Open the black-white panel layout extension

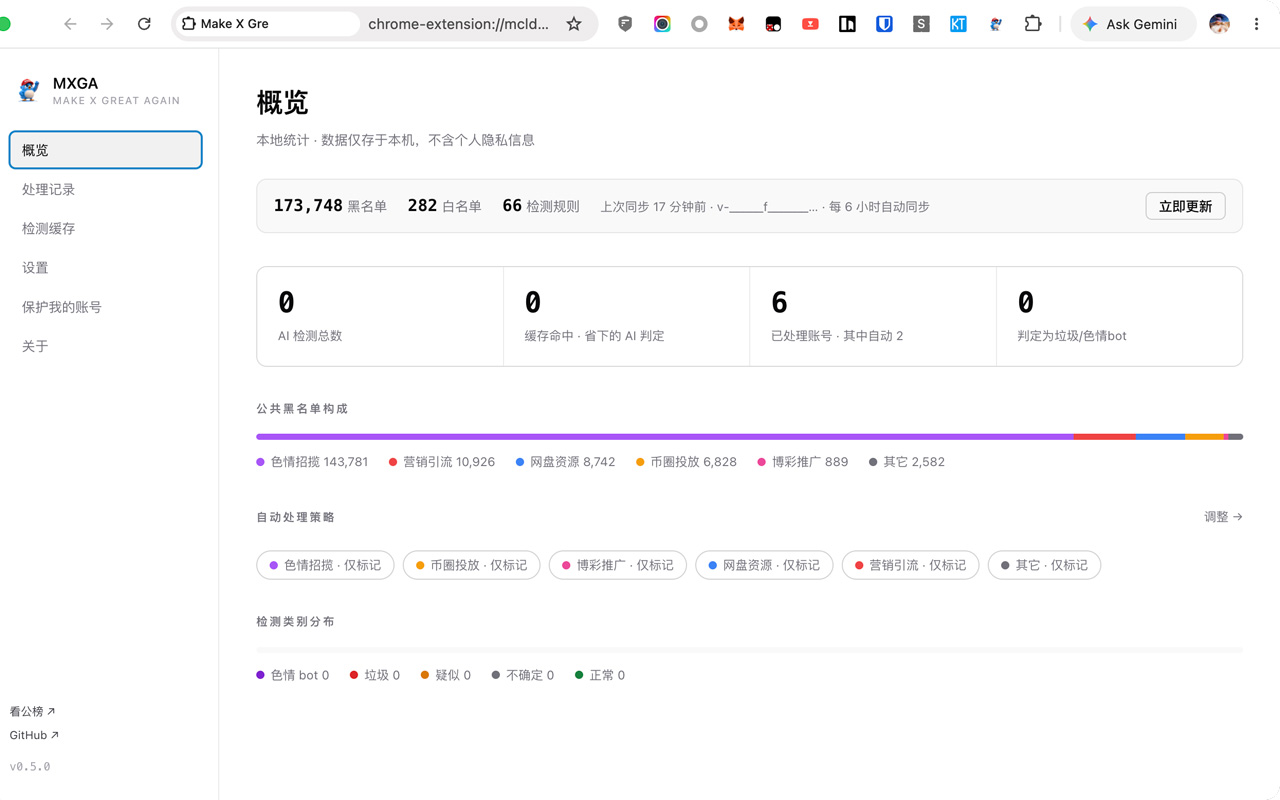point(847,24)
